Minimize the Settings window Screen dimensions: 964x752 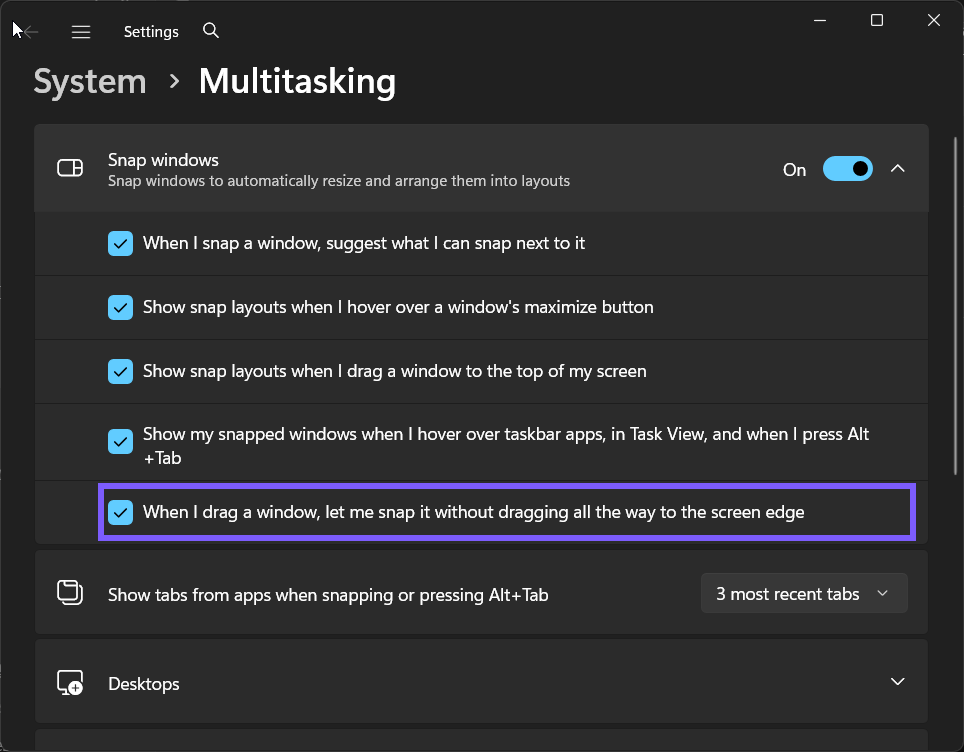pyautogui.click(x=820, y=20)
